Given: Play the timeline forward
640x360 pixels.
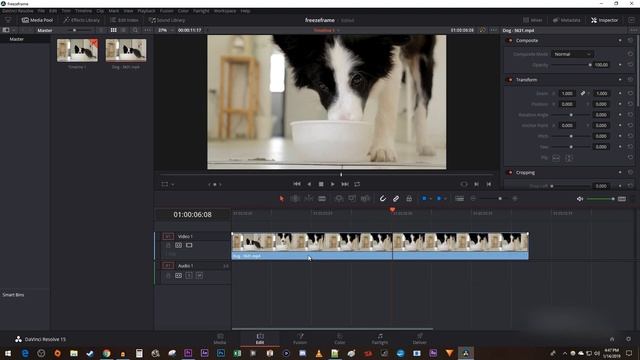Looking at the screenshot, I should coord(333,184).
